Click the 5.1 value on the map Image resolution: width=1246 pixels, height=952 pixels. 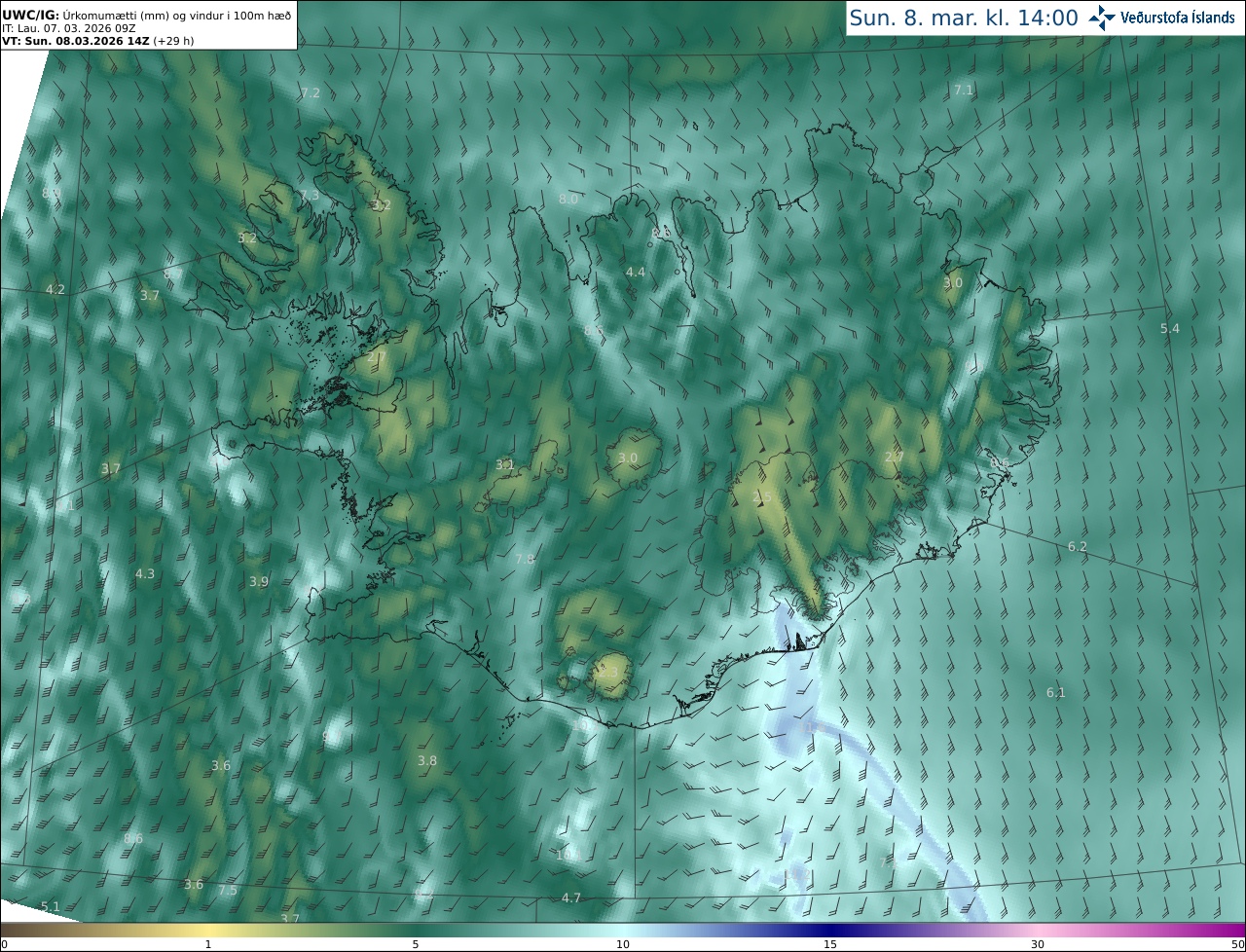(x=51, y=906)
